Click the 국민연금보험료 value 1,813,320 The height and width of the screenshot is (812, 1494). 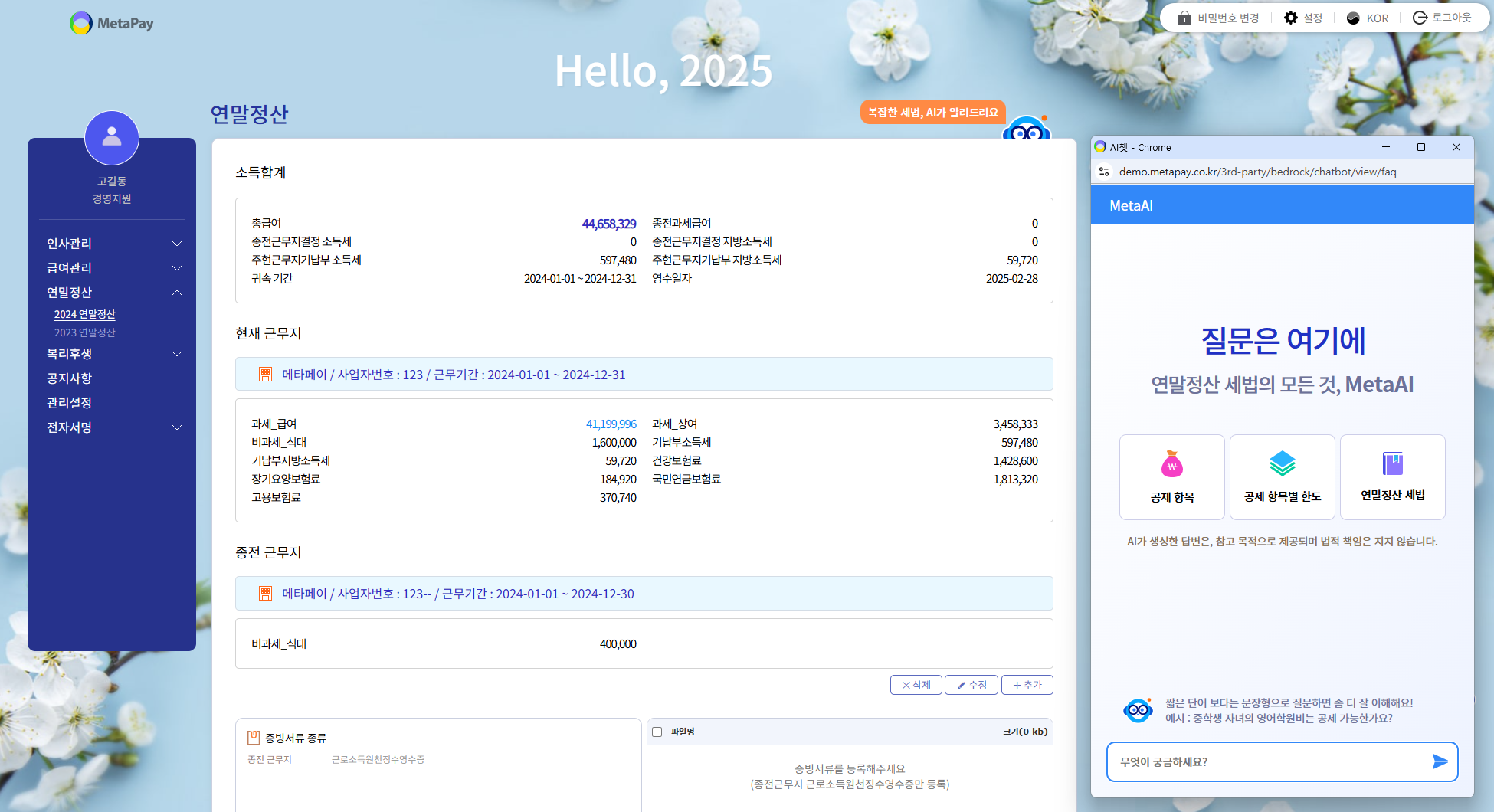1016,480
